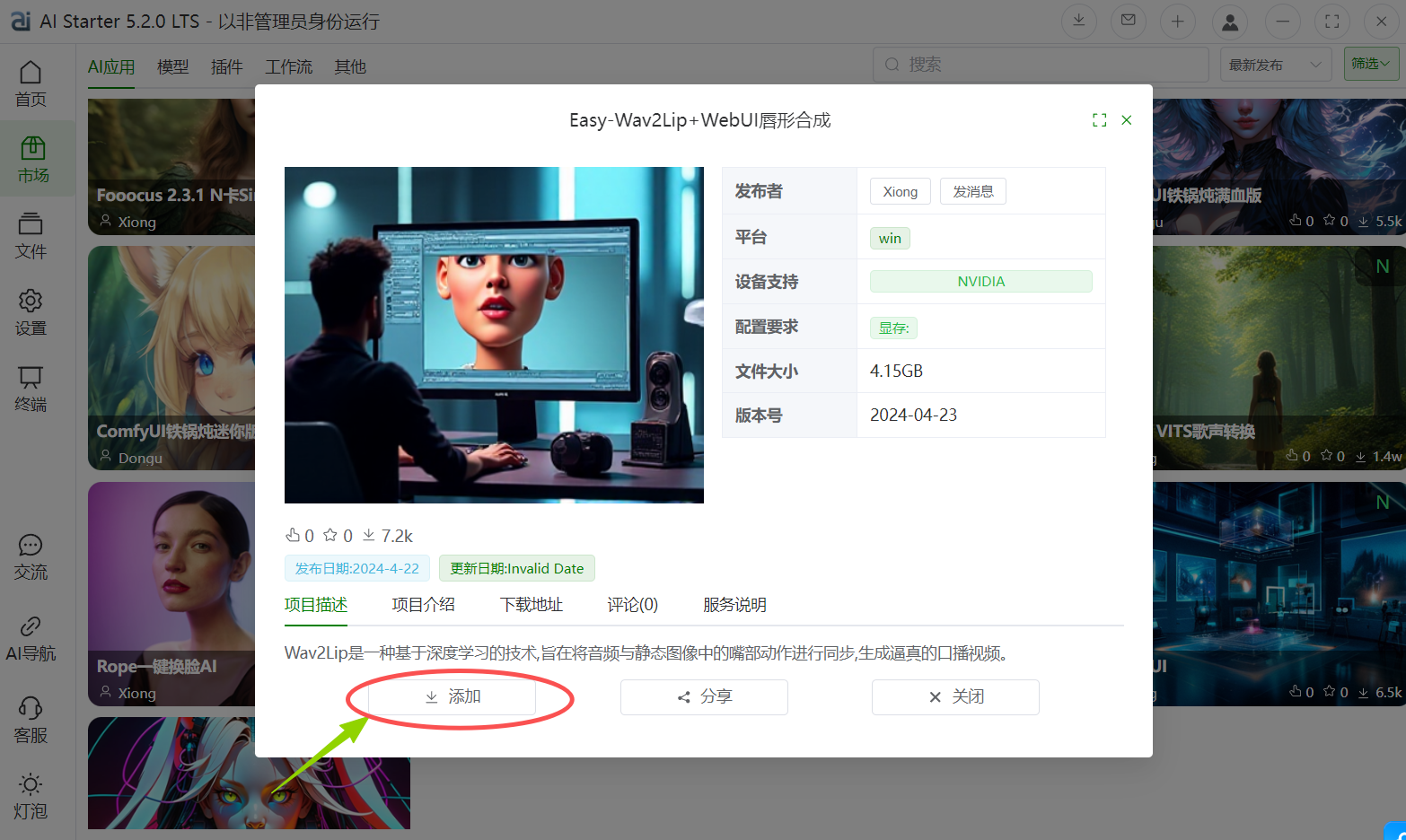
Task: Open the 筛选 filter dropdown
Action: pyautogui.click(x=1371, y=64)
